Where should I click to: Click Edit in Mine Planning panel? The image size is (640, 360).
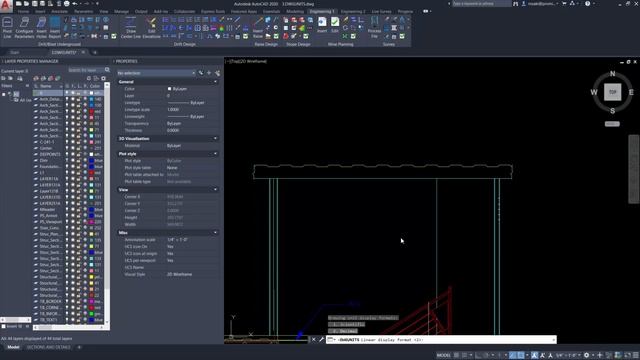click(335, 25)
